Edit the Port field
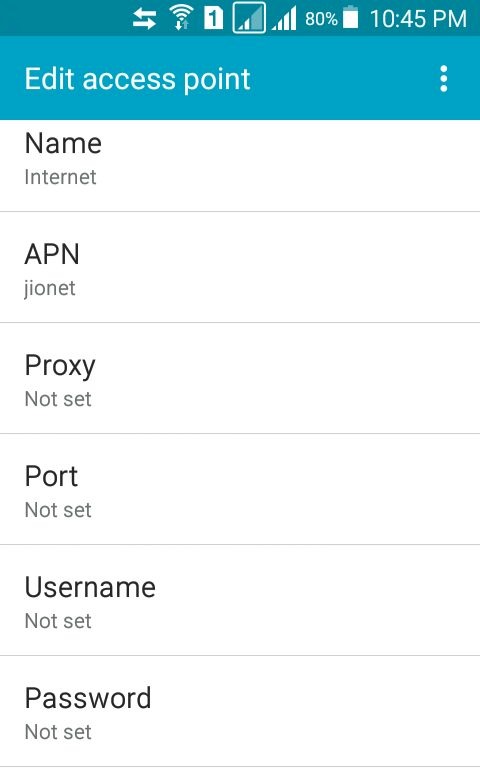 pos(240,490)
